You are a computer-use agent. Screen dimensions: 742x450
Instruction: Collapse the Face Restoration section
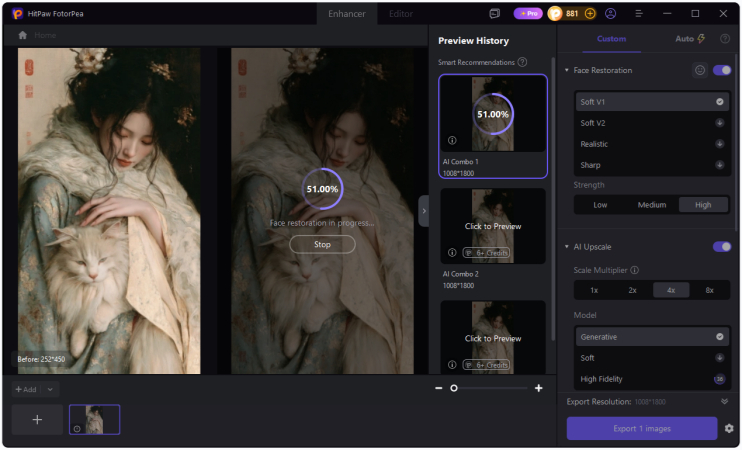pyautogui.click(x=566, y=70)
